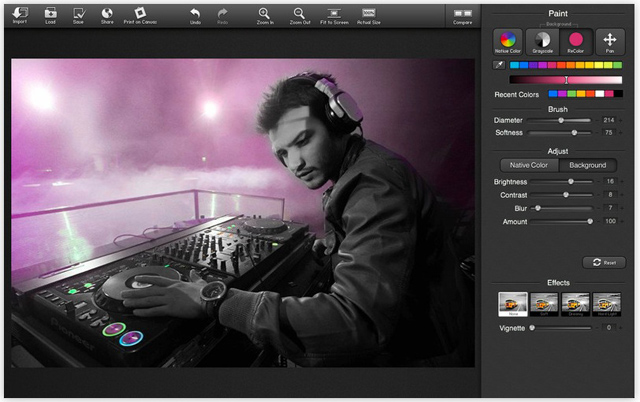The height and width of the screenshot is (402, 640).
Task: Increase Blur with the plus stepper
Action: pyautogui.click(x=622, y=209)
